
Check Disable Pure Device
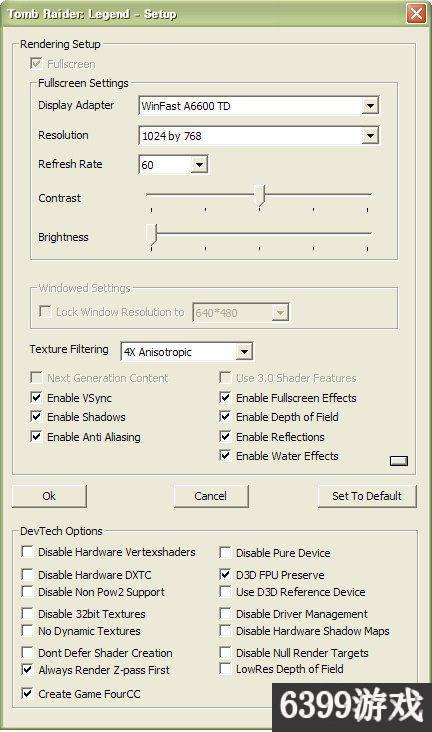click(x=225, y=552)
